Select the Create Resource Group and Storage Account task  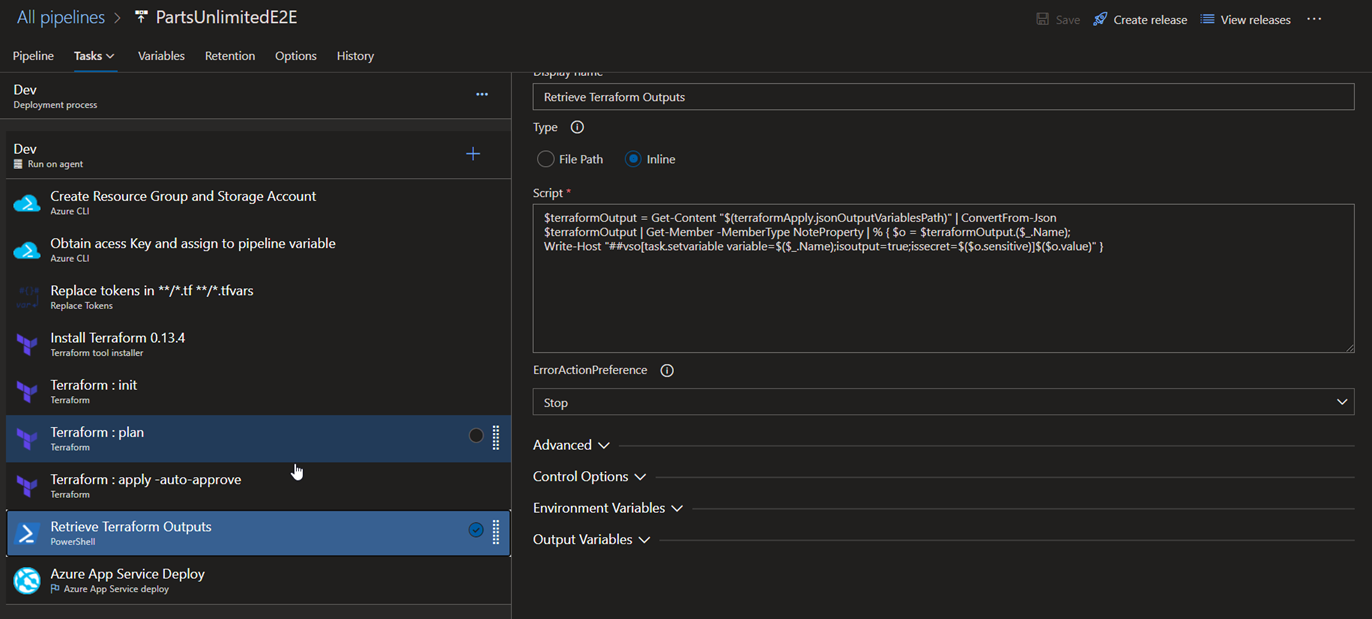(x=258, y=203)
